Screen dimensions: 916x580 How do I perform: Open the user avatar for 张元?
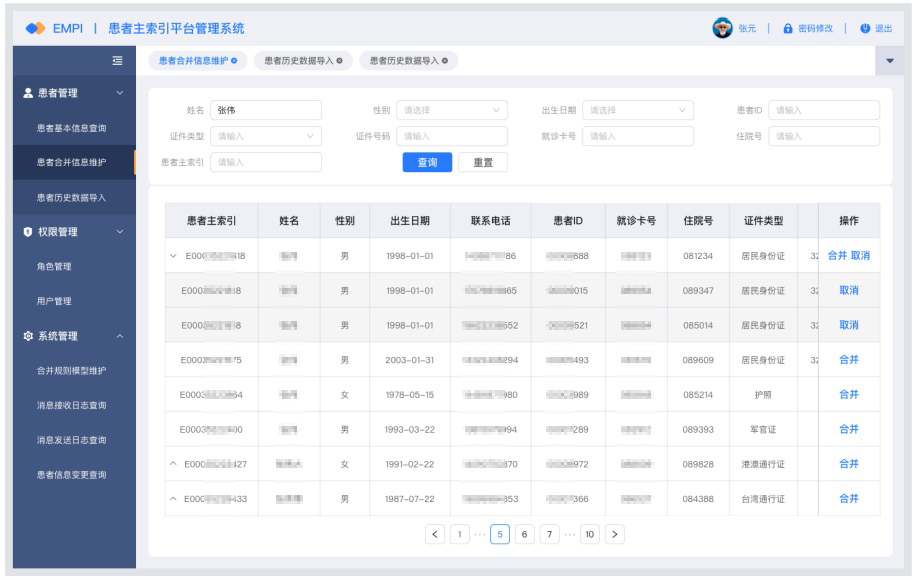(x=723, y=28)
